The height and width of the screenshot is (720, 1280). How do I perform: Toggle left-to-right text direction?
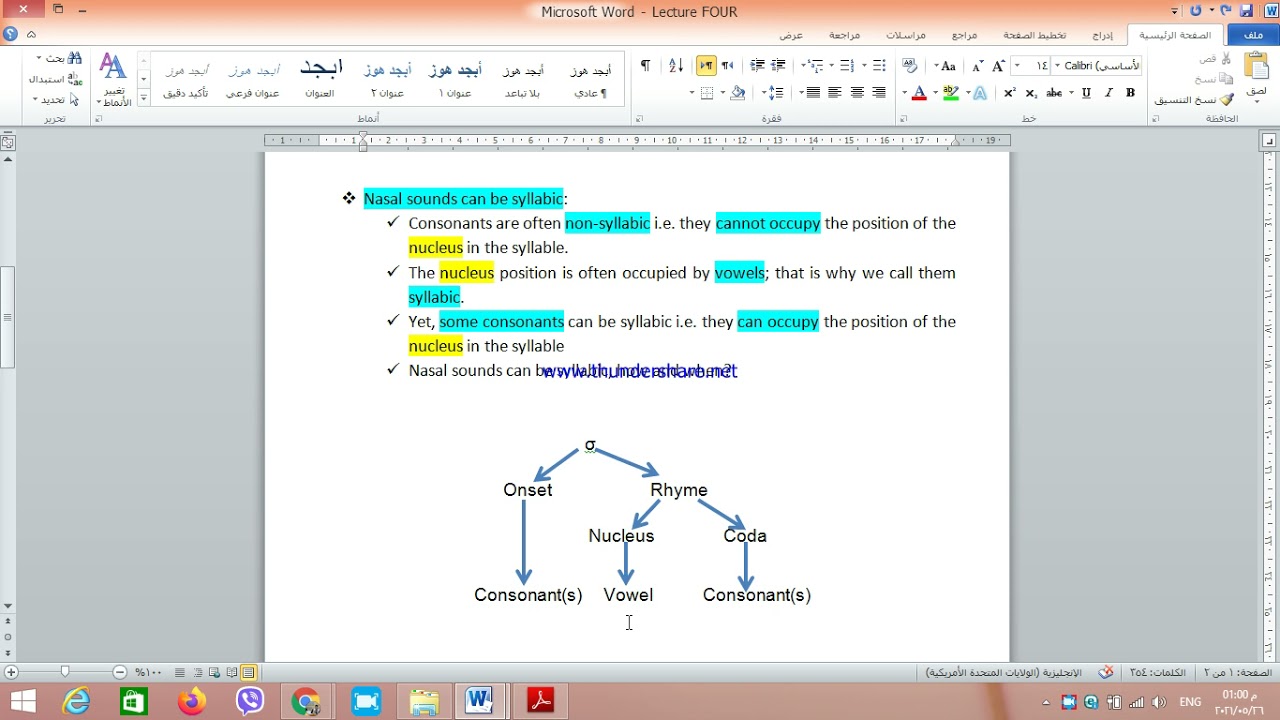[706, 66]
